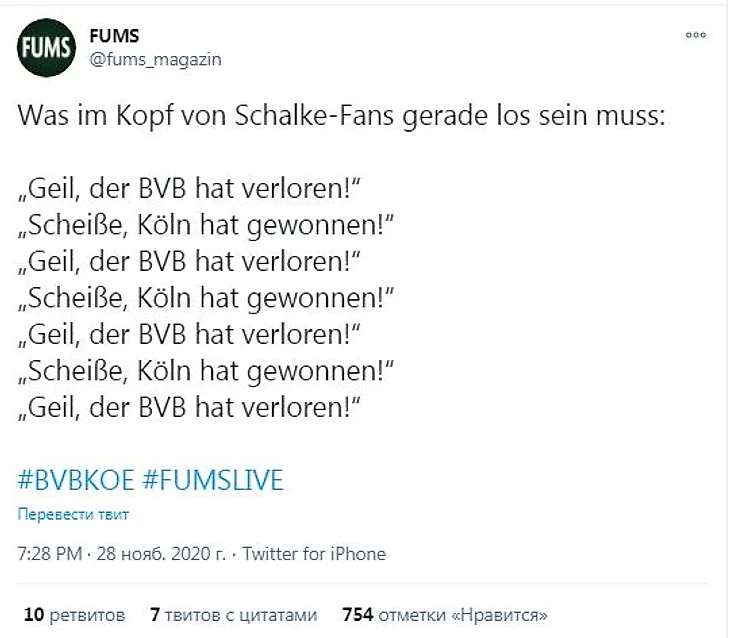This screenshot has height=638, width=730.
Task: Open the tweet's three-dot more menu
Action: pyautogui.click(x=695, y=35)
